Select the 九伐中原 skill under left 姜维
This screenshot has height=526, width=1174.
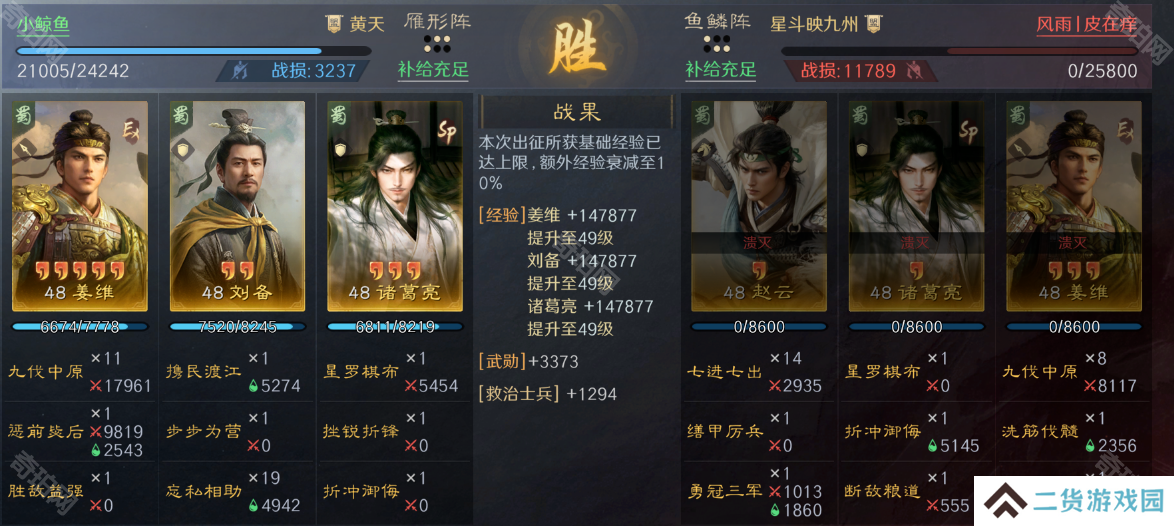[46, 372]
